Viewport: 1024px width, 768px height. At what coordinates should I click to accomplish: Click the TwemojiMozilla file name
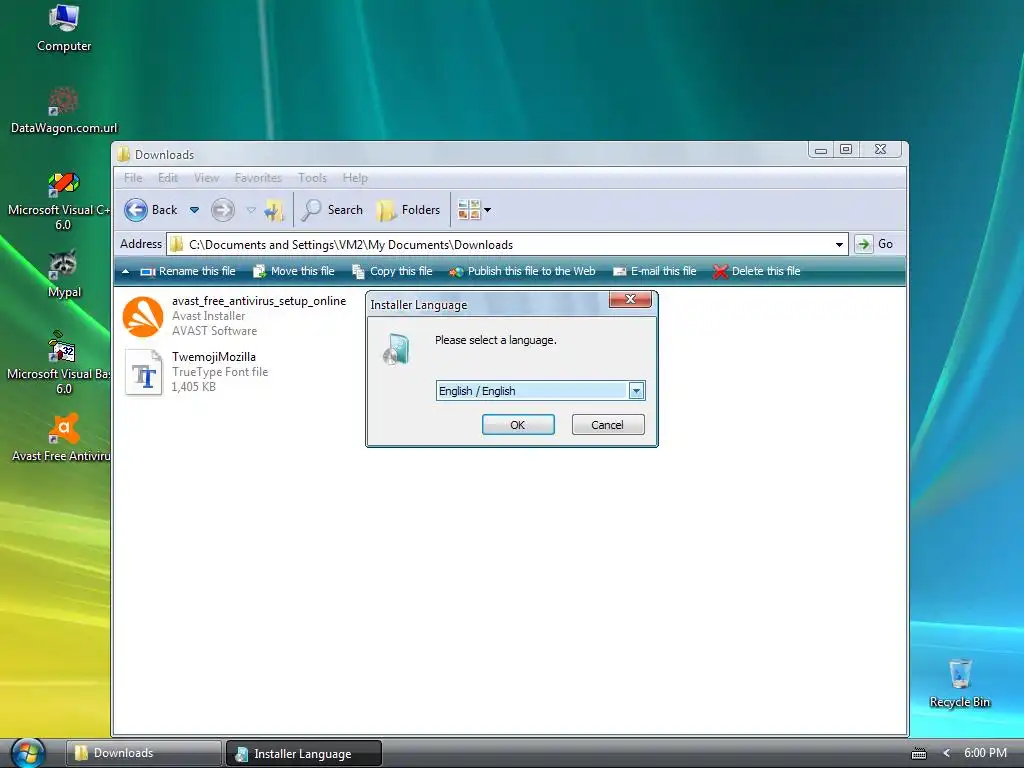(x=214, y=357)
